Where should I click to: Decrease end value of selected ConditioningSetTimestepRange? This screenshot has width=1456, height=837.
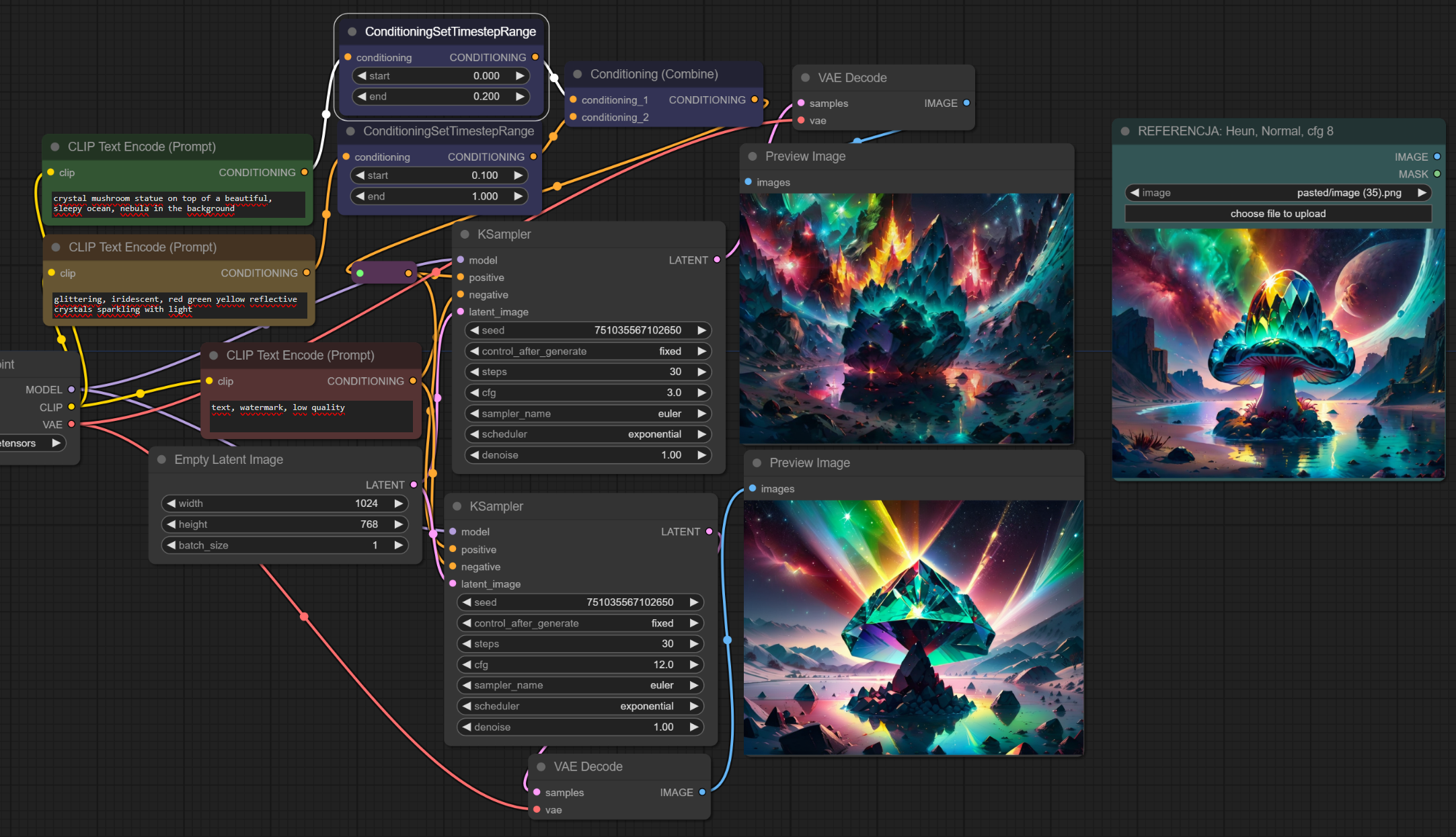coord(362,97)
